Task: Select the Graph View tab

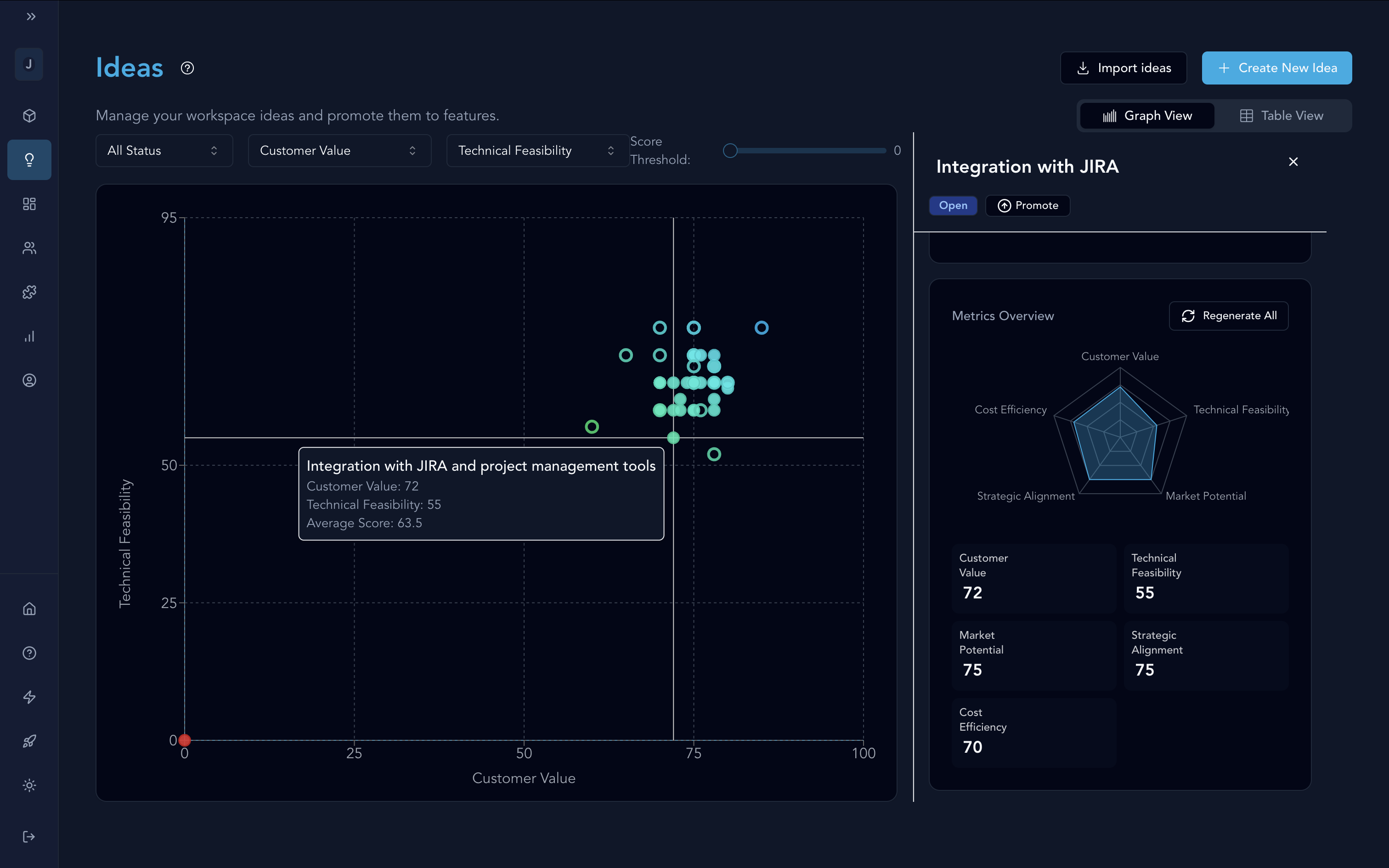Action: tap(1147, 116)
